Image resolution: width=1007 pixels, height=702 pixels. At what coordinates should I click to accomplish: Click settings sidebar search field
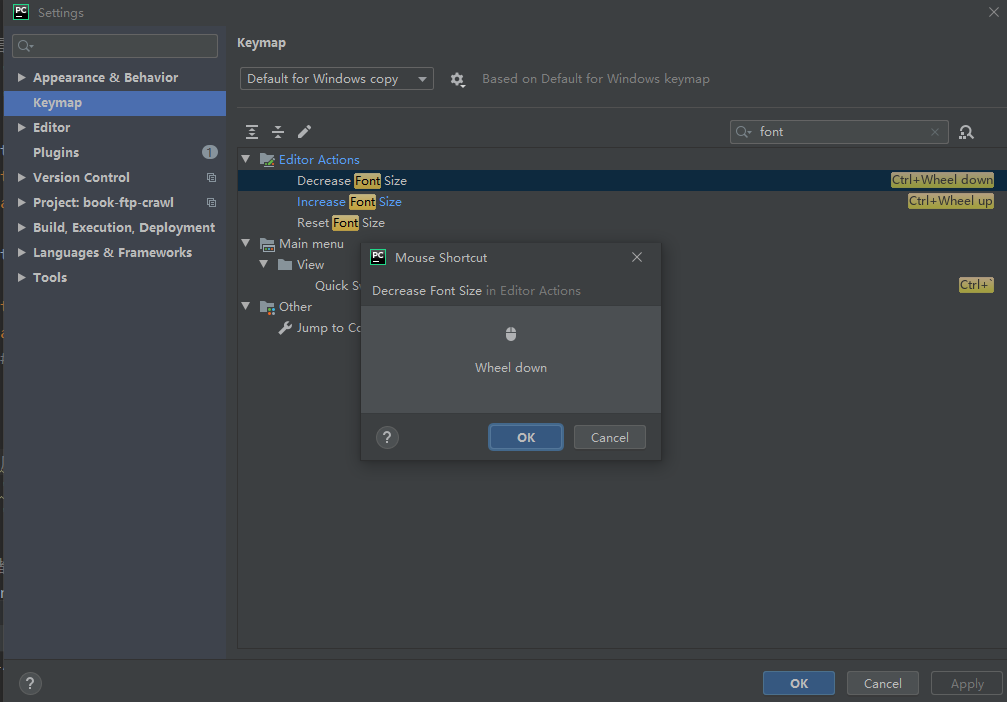[x=115, y=46]
